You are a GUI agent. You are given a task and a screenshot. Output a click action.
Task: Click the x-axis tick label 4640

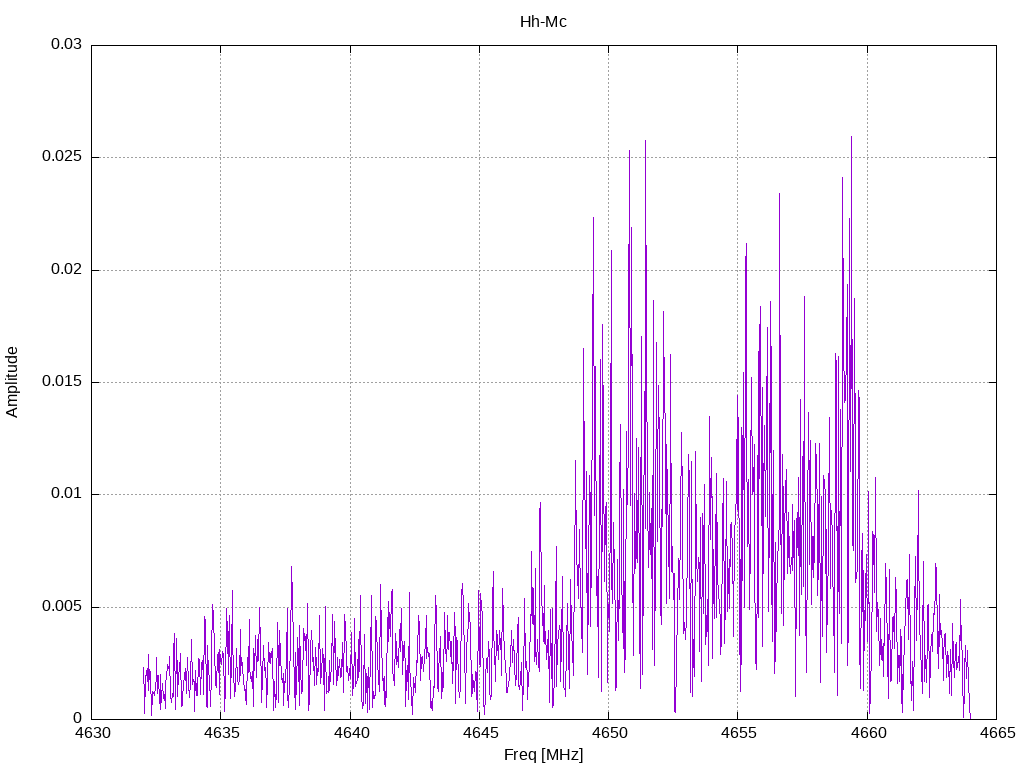point(351,733)
